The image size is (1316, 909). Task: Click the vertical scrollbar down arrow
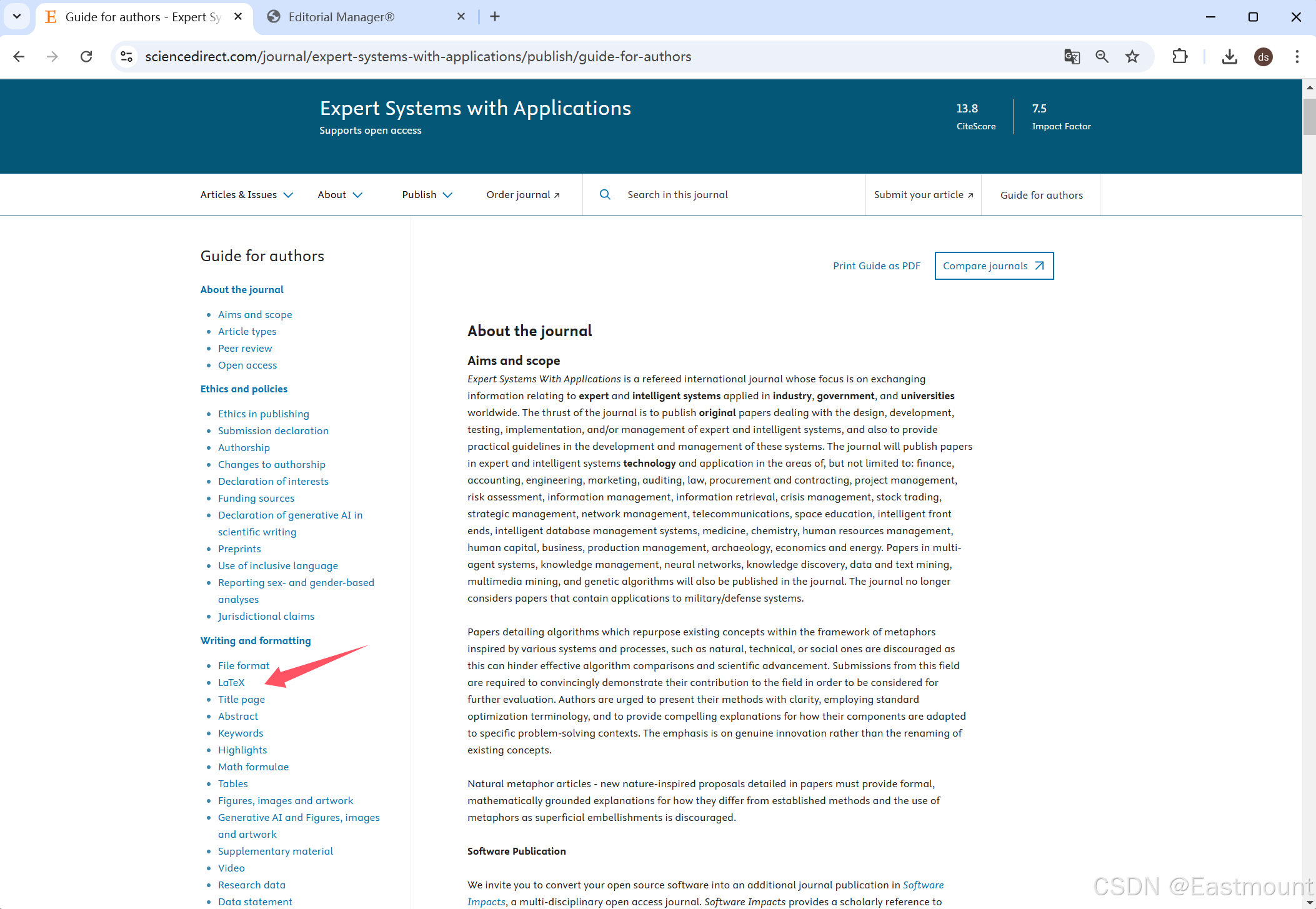pos(1309,902)
